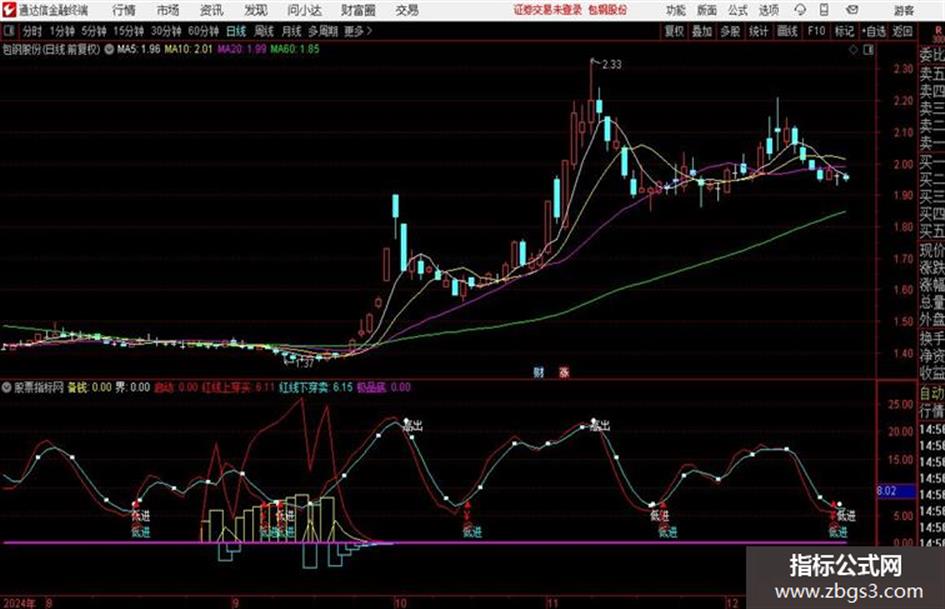The image size is (945, 609).
Task: Click the MA5: 1.96 value label
Action: pyautogui.click(x=139, y=49)
